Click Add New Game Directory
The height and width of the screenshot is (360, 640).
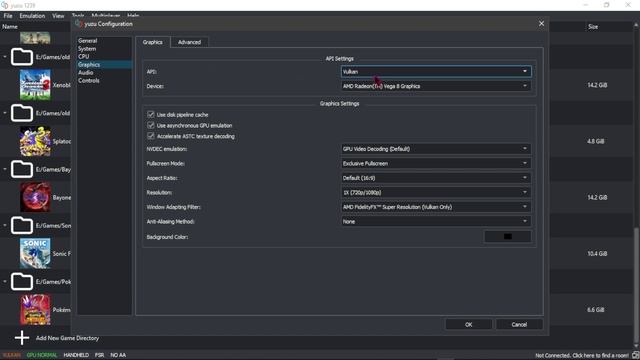[x=67, y=338]
